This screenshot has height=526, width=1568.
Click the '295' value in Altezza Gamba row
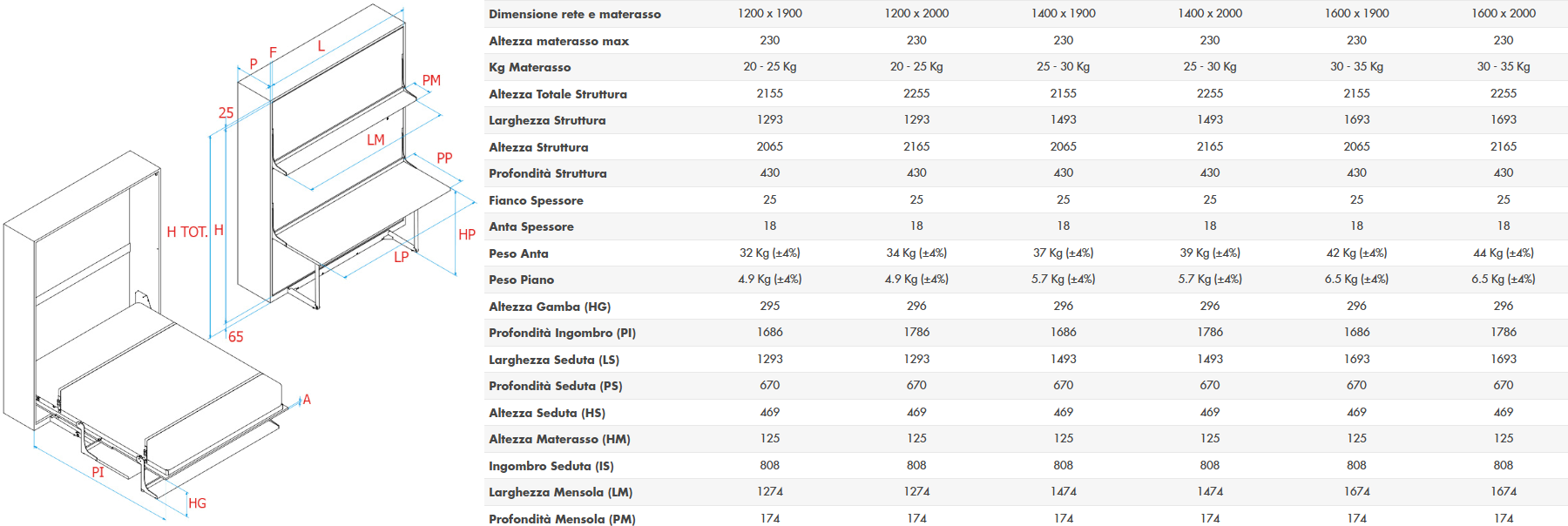[769, 307]
